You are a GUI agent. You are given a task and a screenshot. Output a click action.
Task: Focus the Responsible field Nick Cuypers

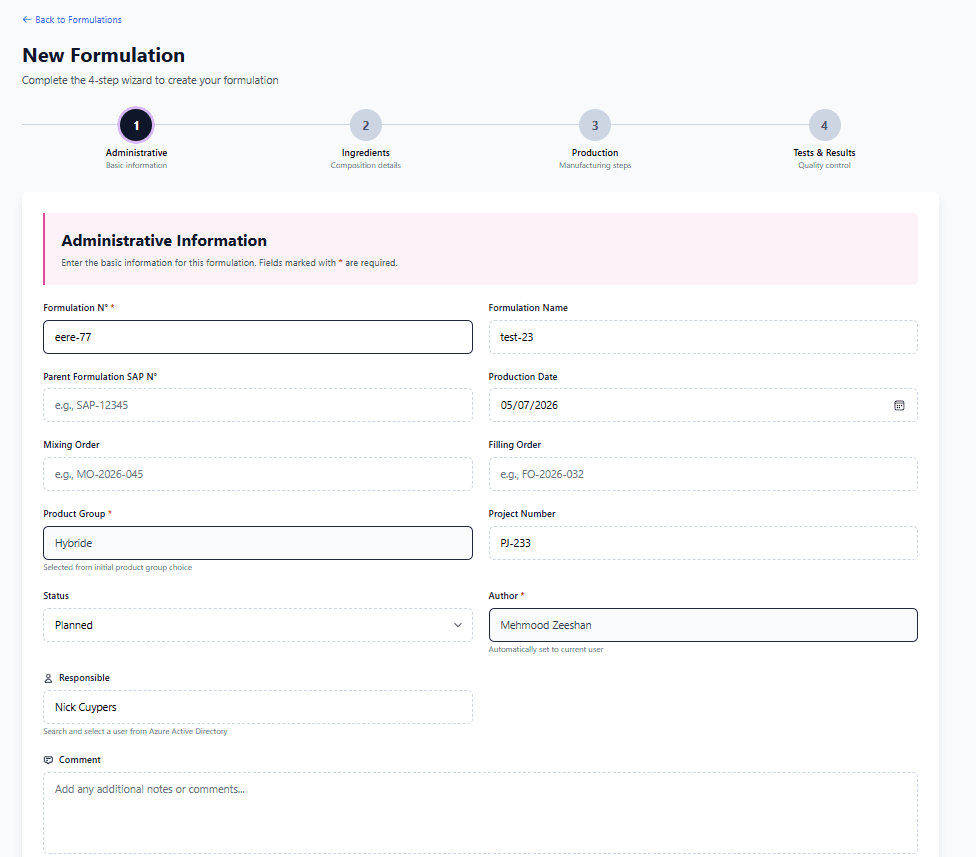click(258, 707)
